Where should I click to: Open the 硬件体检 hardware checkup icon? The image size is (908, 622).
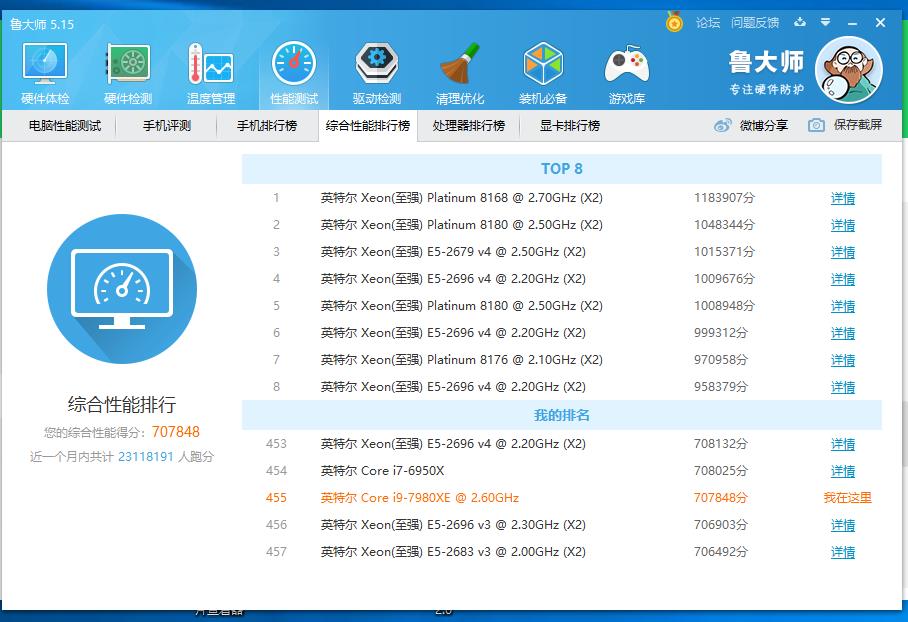click(x=45, y=74)
